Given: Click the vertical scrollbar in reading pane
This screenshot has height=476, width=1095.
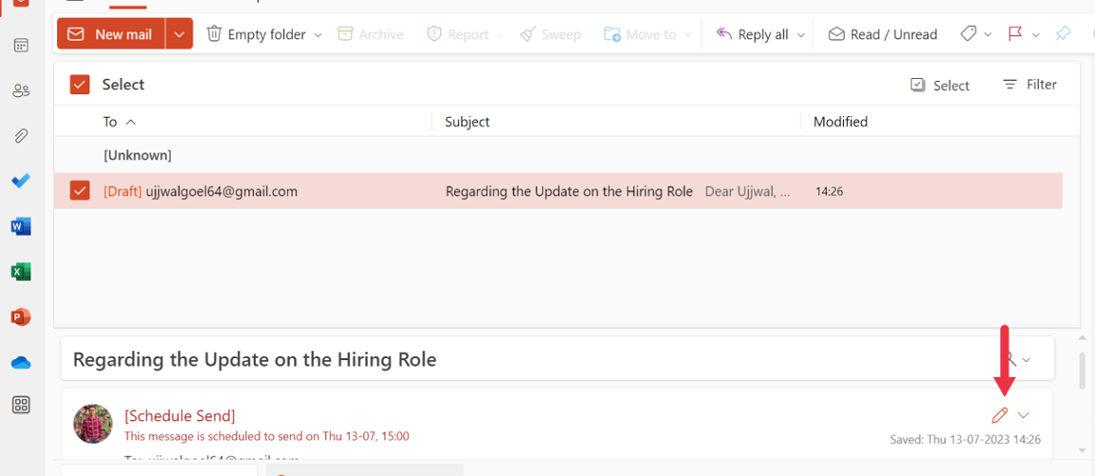Looking at the screenshot, I should point(1081,370).
